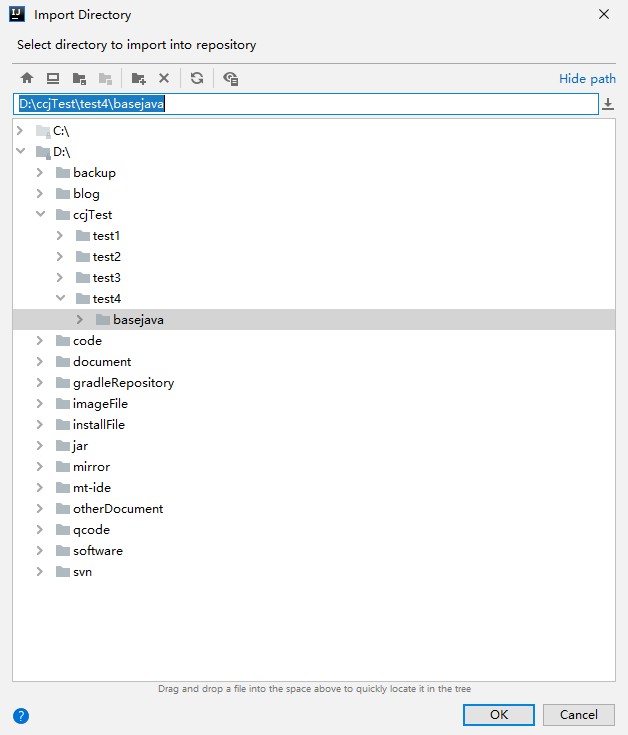The image size is (628, 735).
Task: Collapse the test4 folder
Action: 60,299
